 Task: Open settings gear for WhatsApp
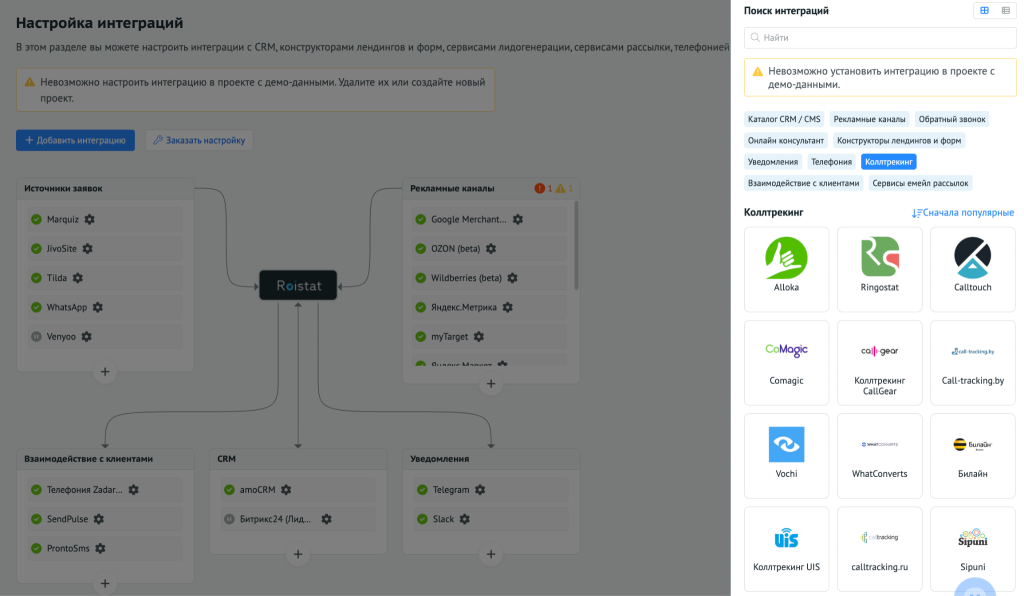click(x=97, y=307)
